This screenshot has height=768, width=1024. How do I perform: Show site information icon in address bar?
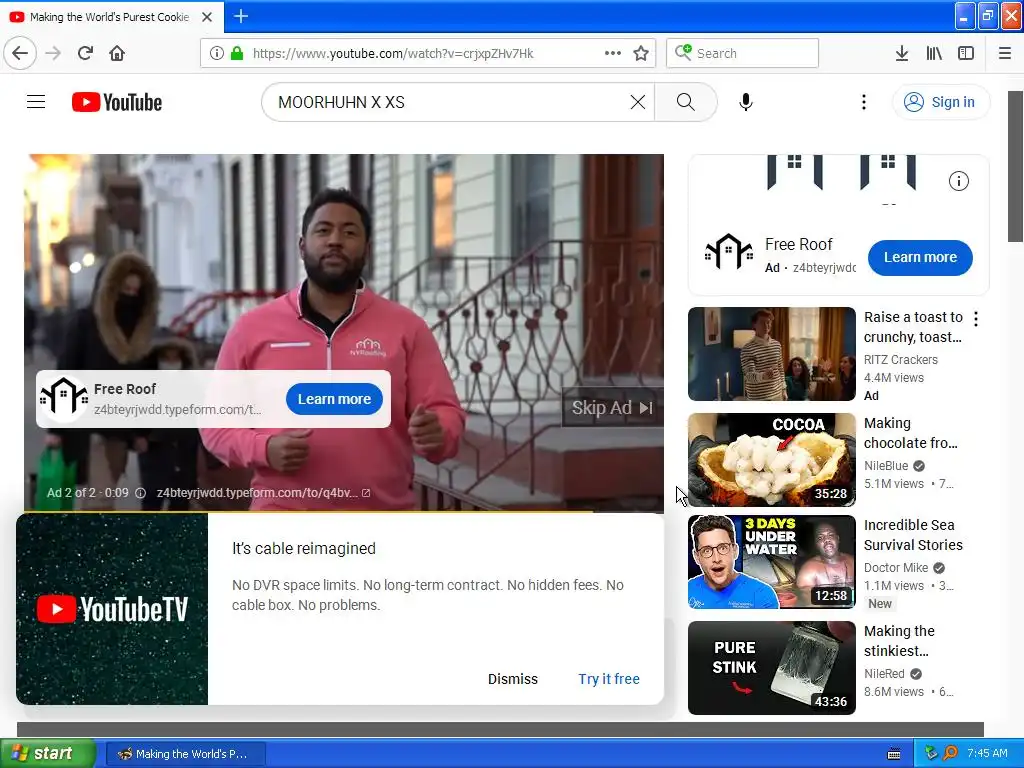217,53
